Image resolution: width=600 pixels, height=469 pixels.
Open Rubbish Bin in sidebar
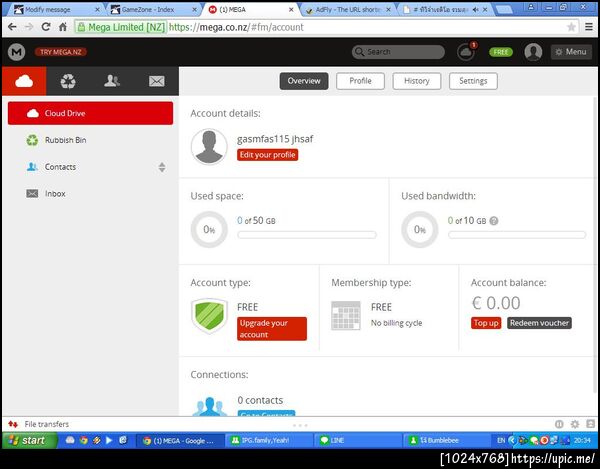click(x=90, y=140)
